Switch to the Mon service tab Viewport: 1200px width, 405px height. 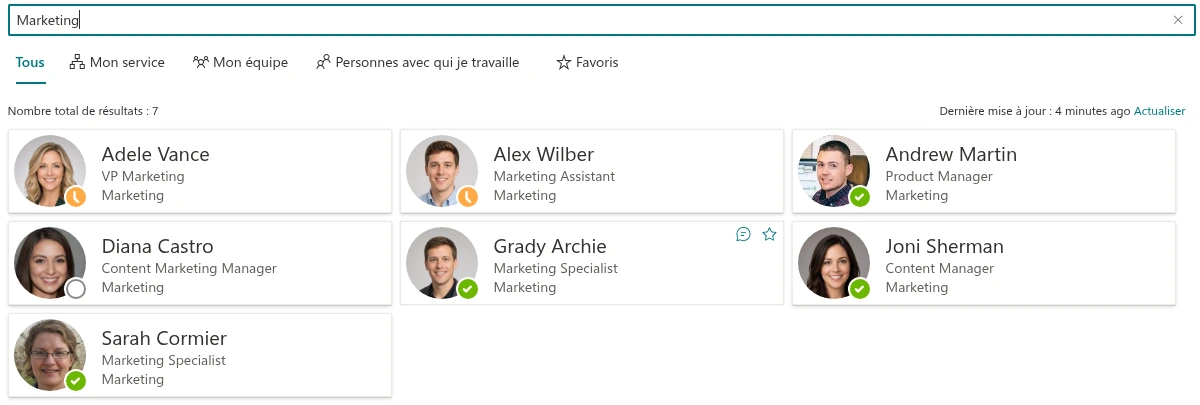117,62
